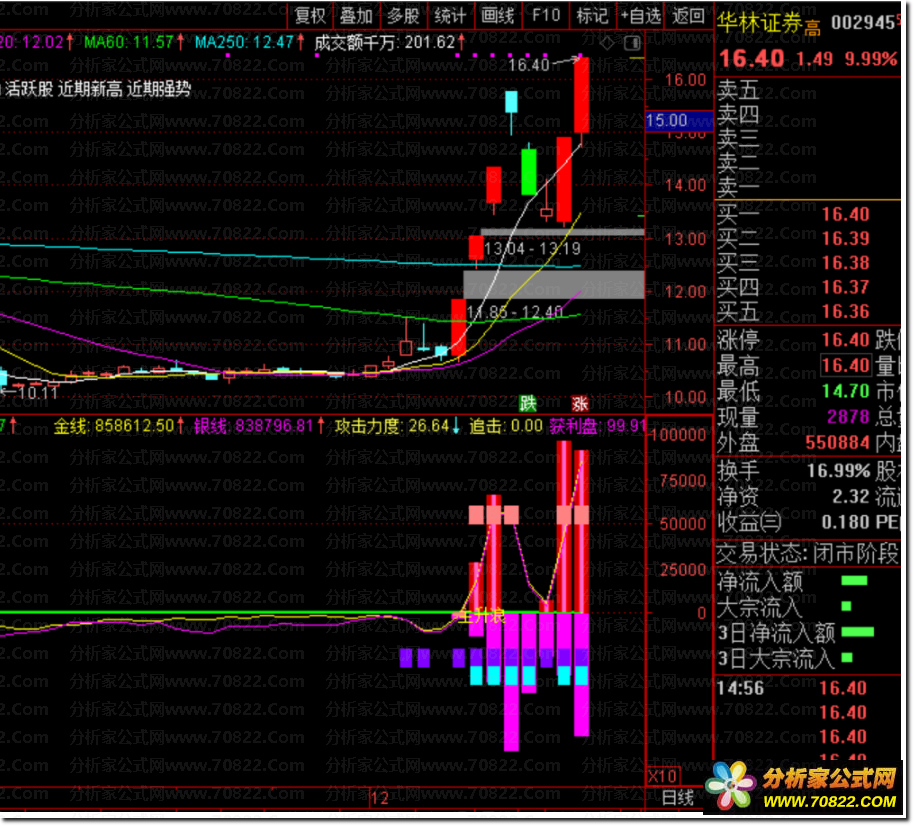Click the green 跌 badge
Viewport: 915px width, 826px height.
click(528, 403)
